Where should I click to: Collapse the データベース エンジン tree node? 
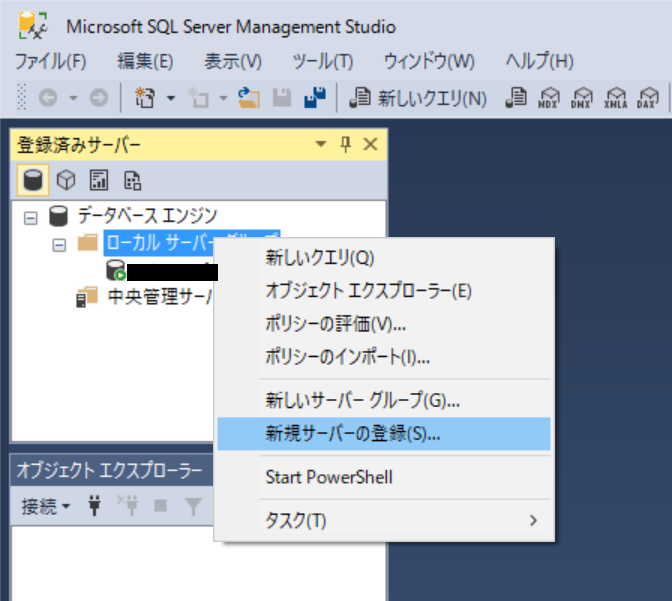coord(30,218)
